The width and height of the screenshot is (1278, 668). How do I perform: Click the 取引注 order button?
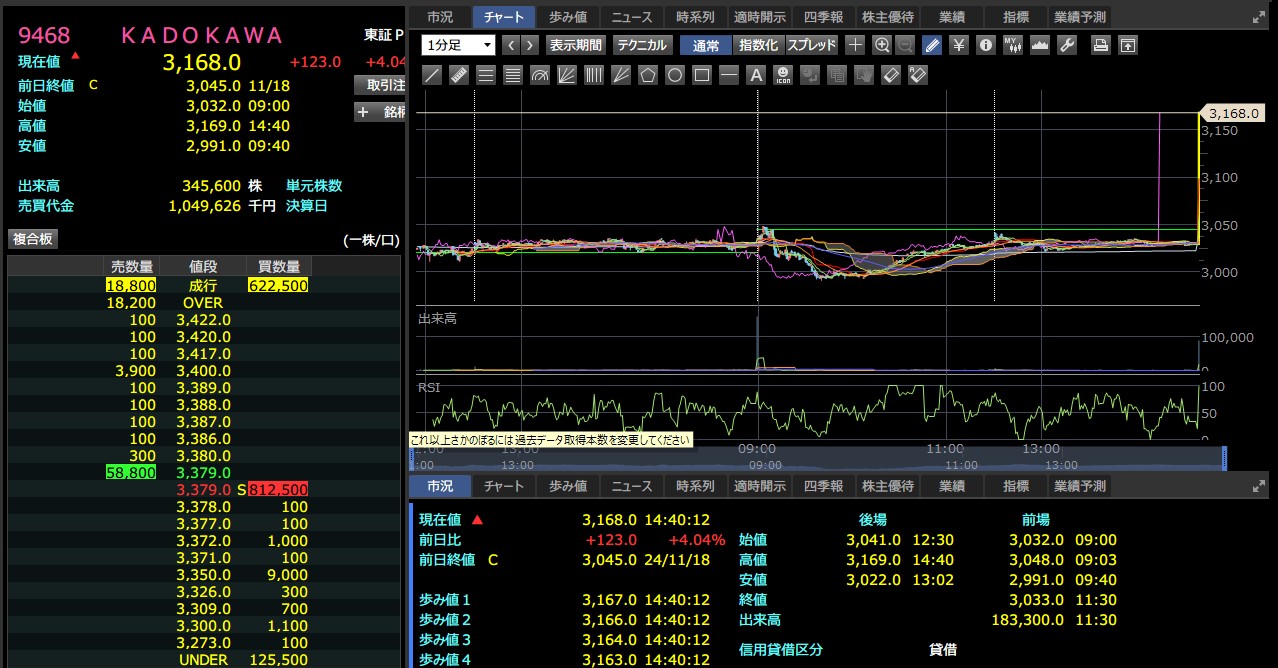coord(379,85)
